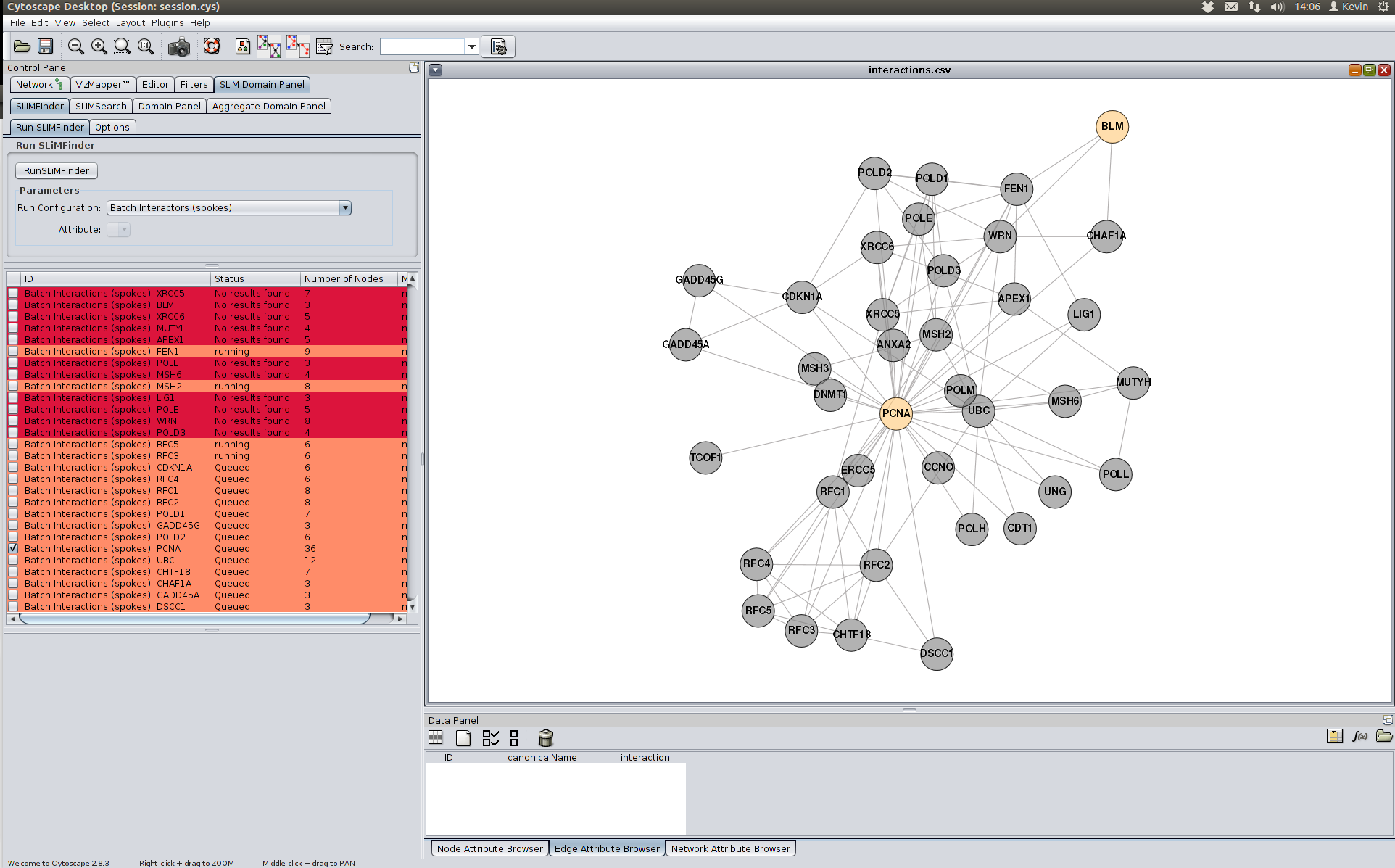1395x868 pixels.
Task: Select the PCNA node in network
Action: coord(895,413)
